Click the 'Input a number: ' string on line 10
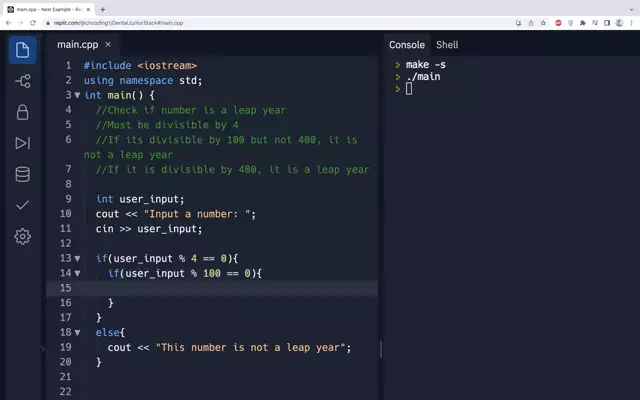This screenshot has height=400, width=640. click(197, 214)
